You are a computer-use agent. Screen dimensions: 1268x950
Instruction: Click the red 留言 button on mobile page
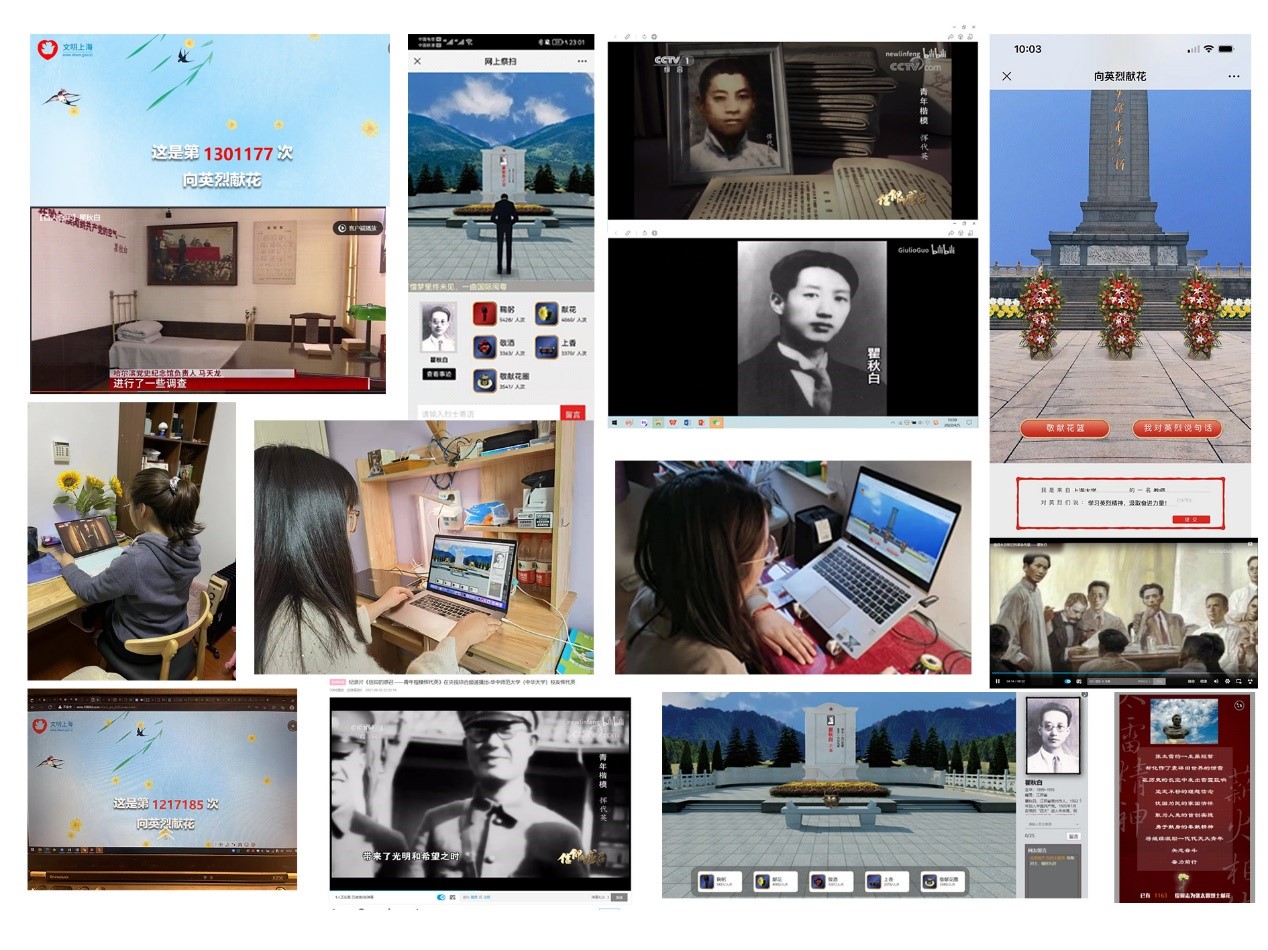click(x=572, y=413)
